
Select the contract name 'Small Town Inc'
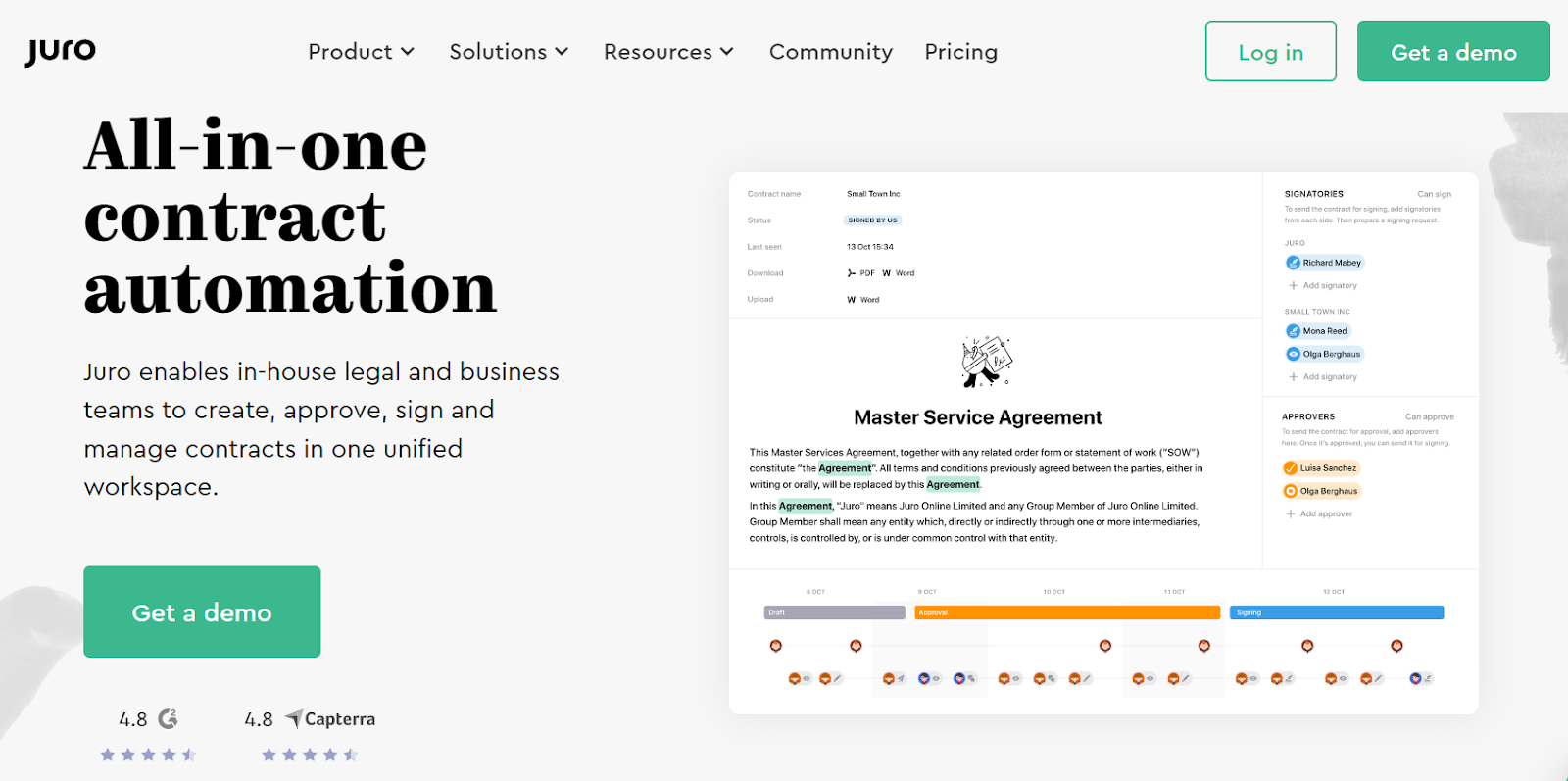tap(873, 194)
